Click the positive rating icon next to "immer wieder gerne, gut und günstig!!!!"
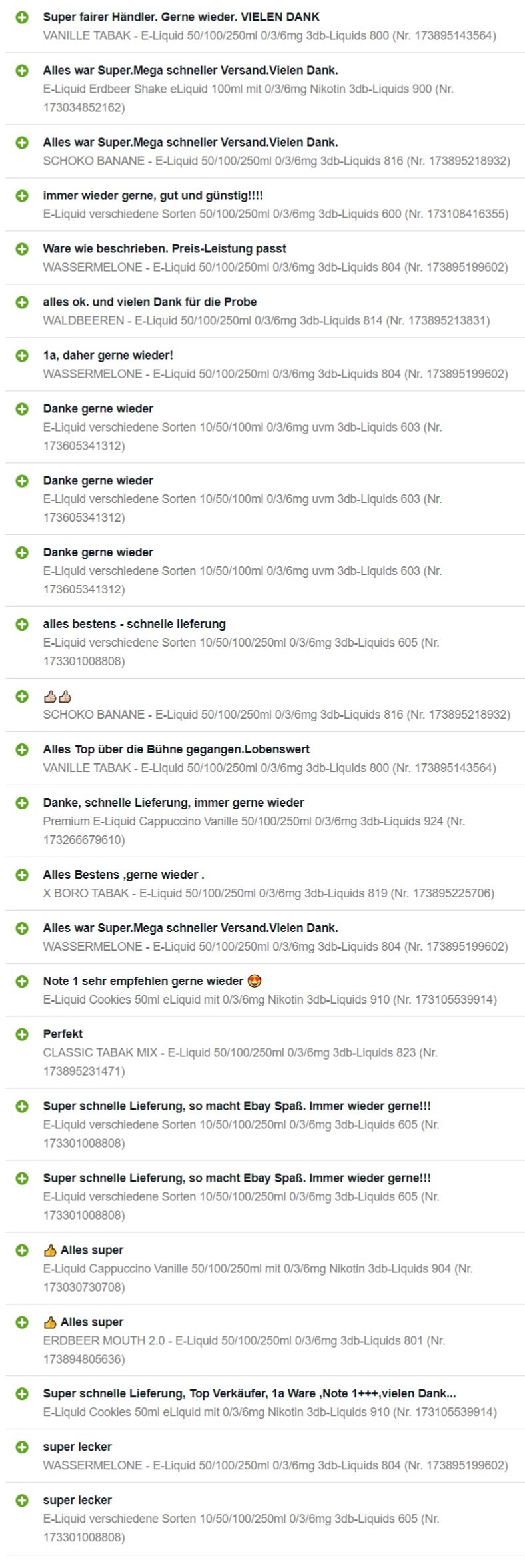The image size is (525, 1568). tap(22, 196)
